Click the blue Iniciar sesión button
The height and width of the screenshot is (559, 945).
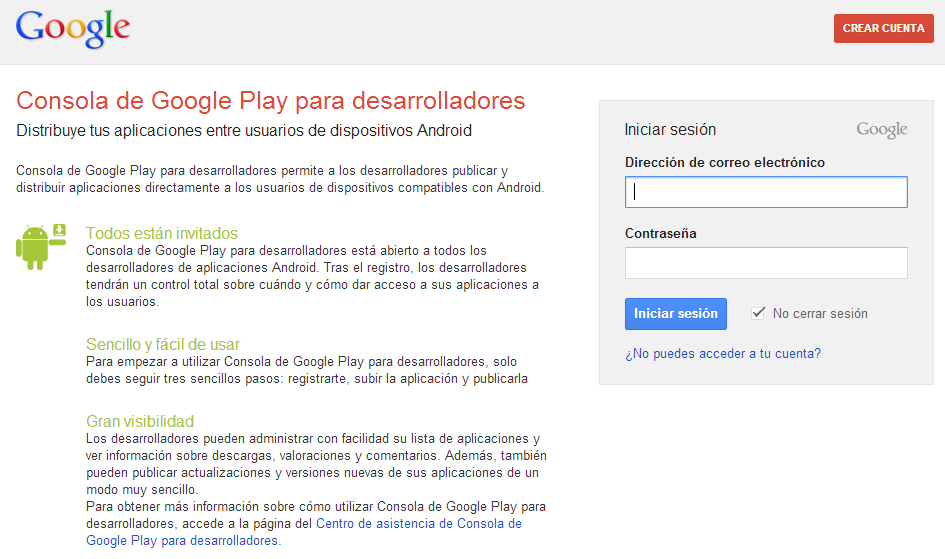coord(676,314)
